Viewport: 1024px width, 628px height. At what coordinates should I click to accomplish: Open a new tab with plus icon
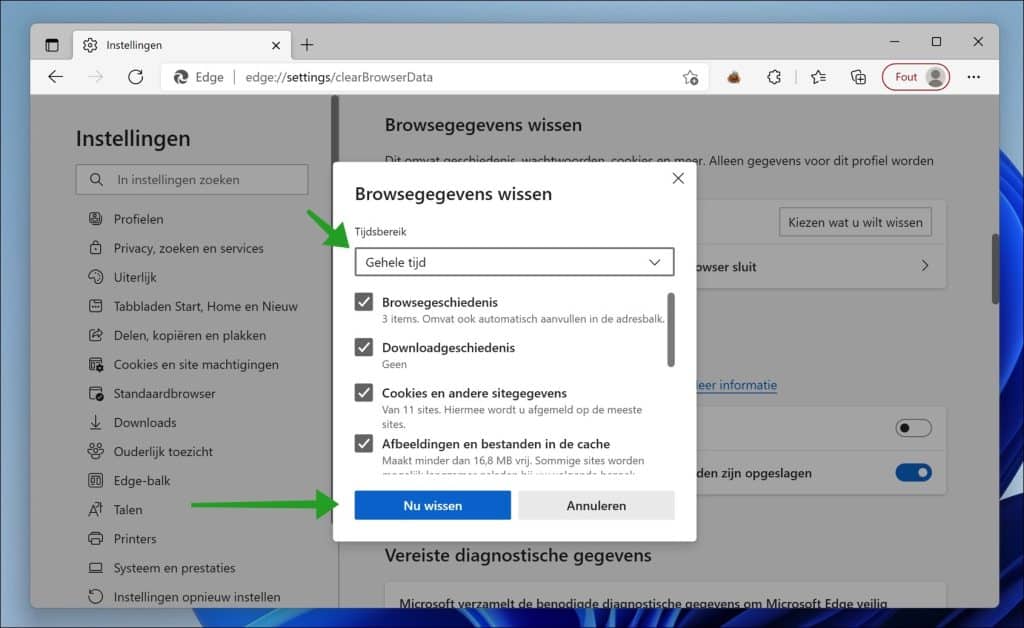[x=307, y=45]
